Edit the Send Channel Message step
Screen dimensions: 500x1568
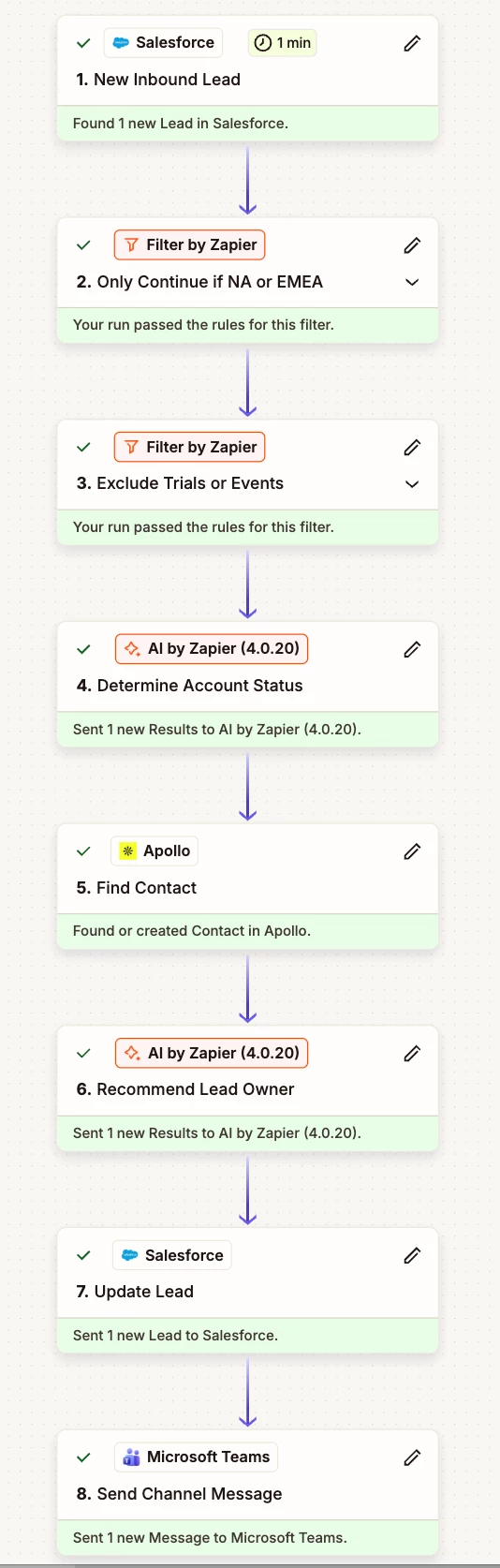pyautogui.click(x=412, y=1457)
